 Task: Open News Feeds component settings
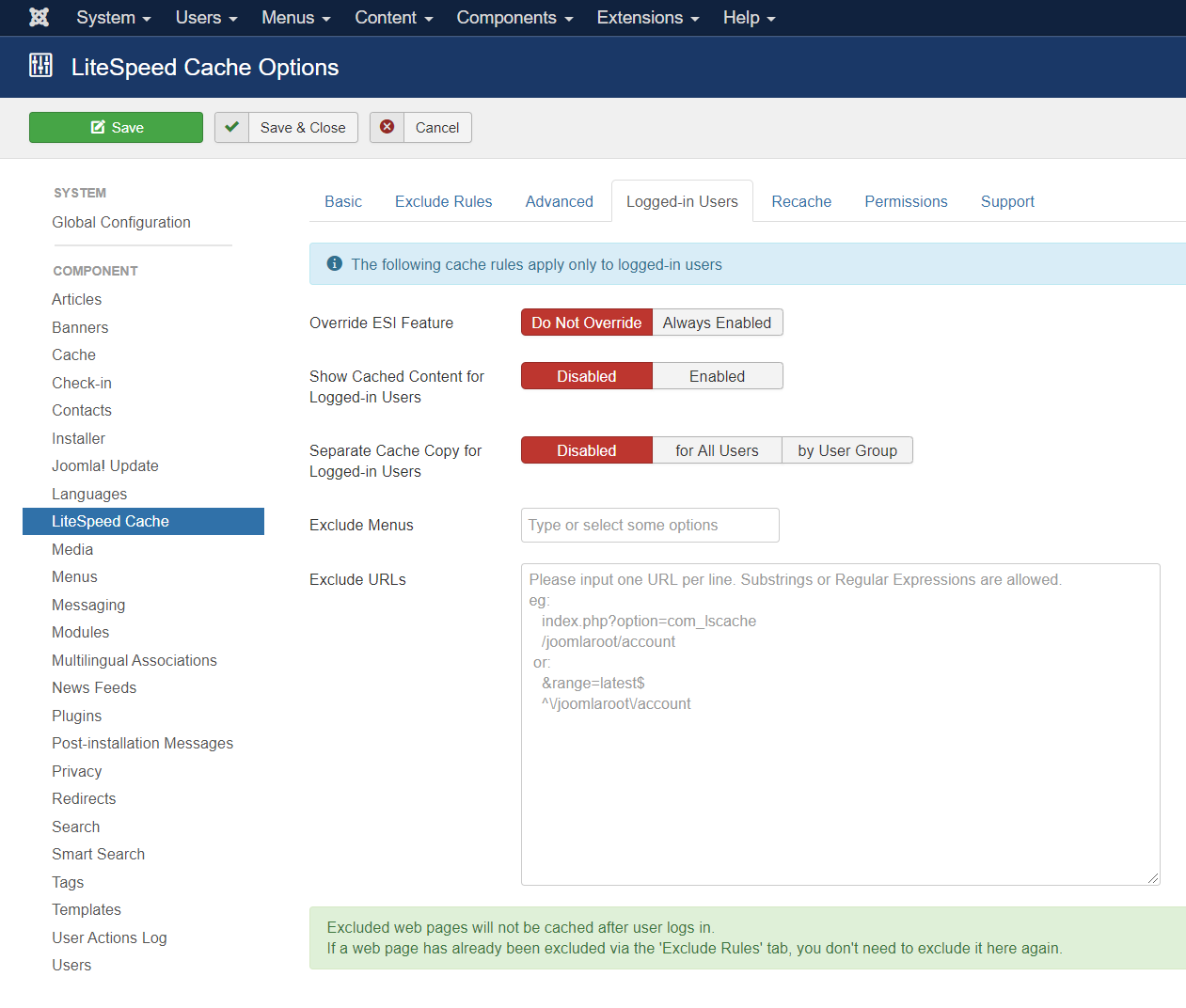(94, 687)
